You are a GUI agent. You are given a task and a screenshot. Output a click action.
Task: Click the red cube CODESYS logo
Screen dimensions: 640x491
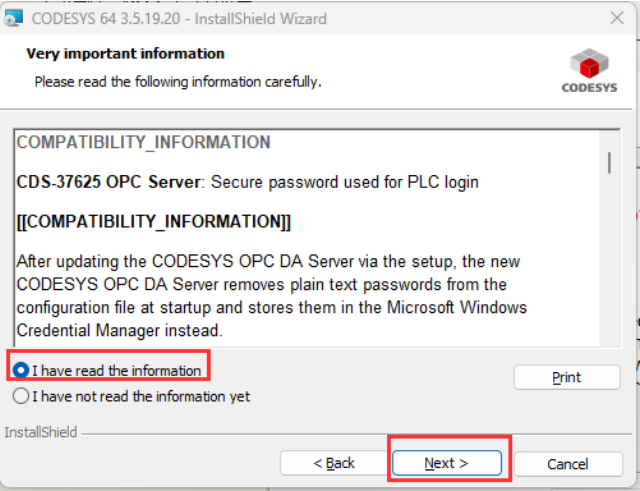[x=589, y=63]
